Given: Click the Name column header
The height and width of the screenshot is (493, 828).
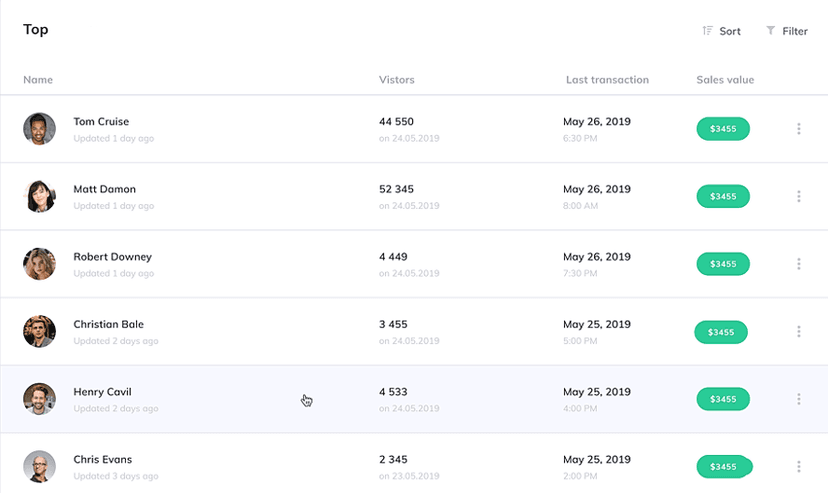Looking at the screenshot, I should tap(38, 80).
